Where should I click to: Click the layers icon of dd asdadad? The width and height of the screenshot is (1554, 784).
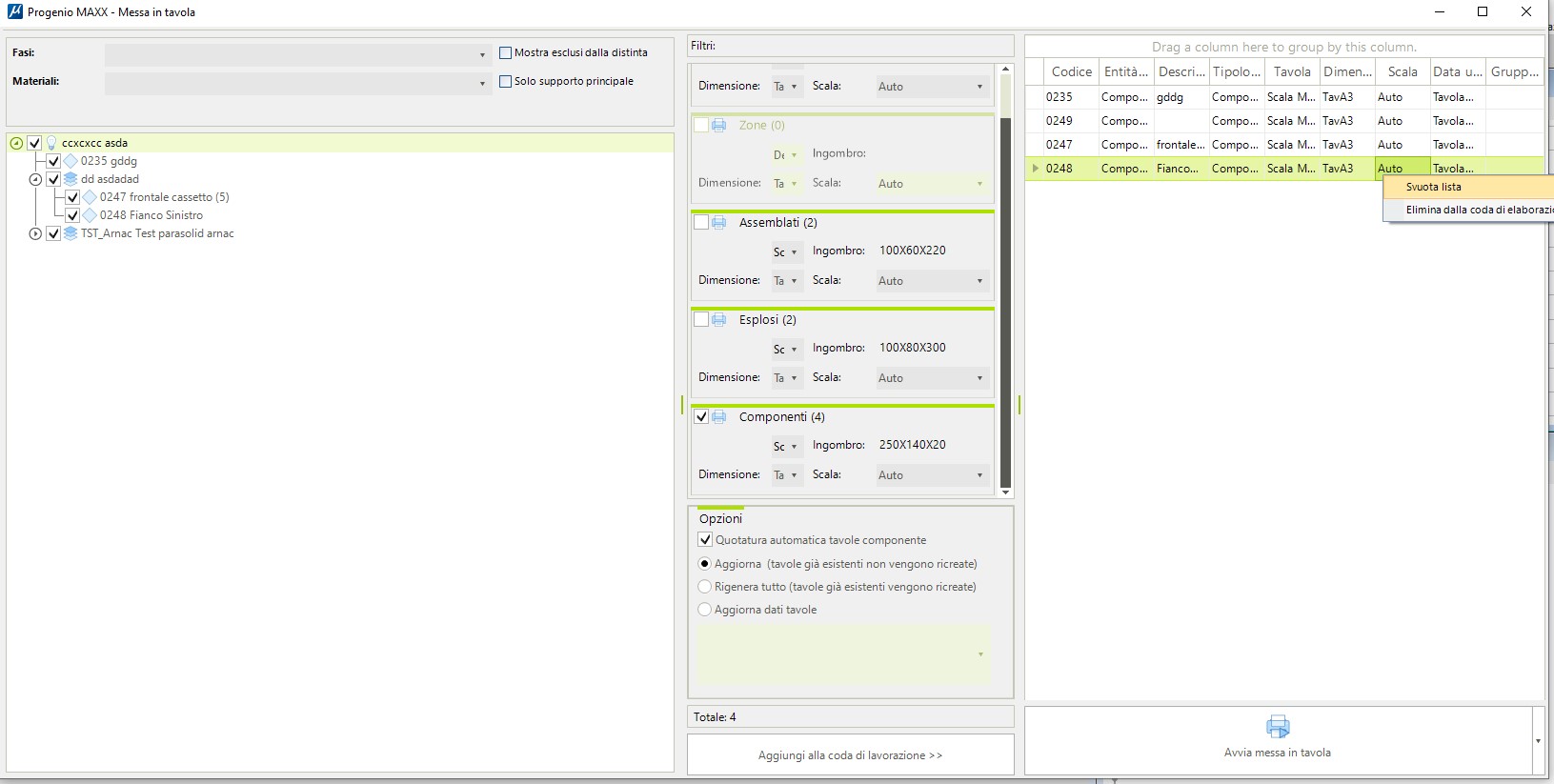(71, 179)
